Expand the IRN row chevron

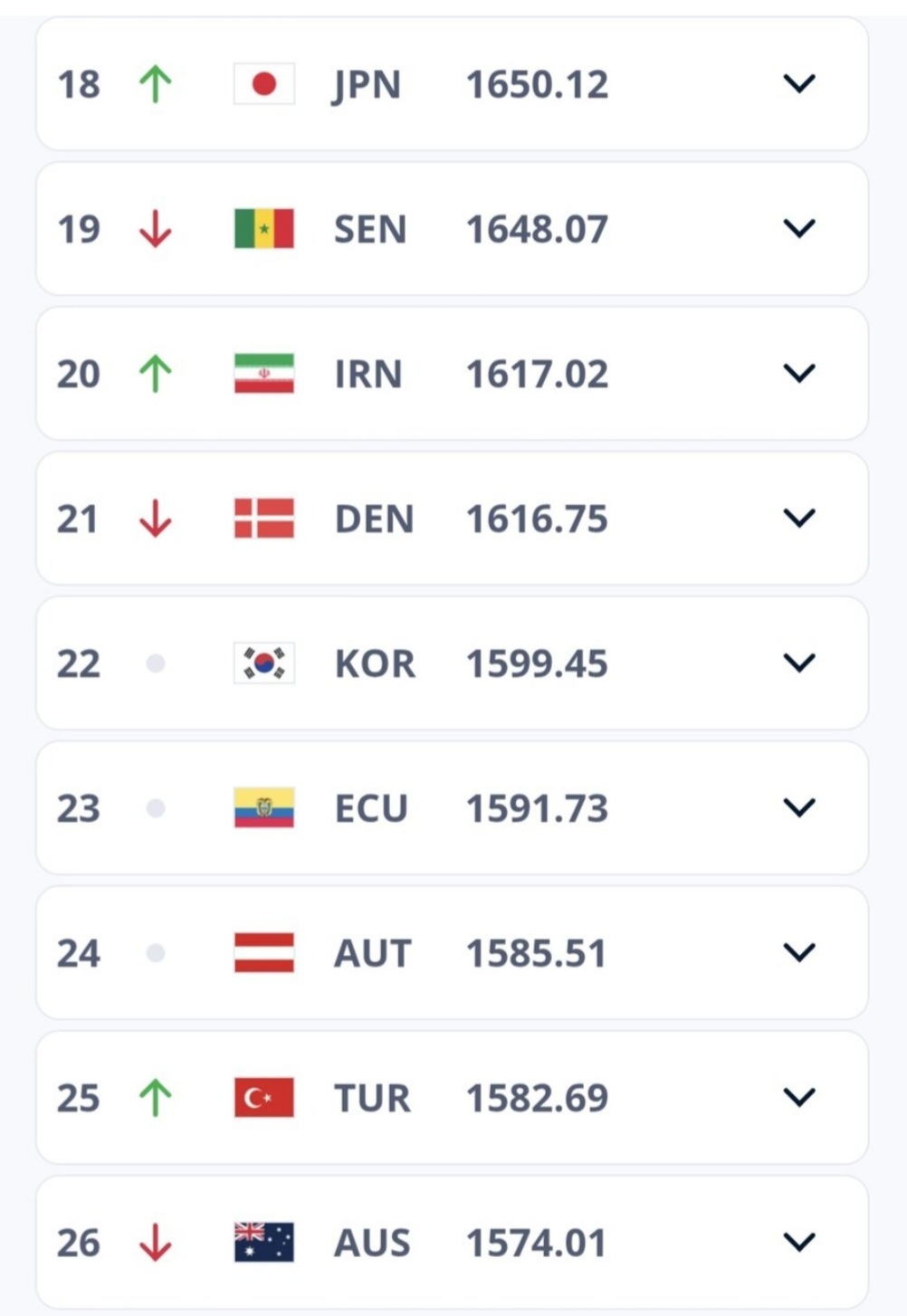(x=798, y=374)
